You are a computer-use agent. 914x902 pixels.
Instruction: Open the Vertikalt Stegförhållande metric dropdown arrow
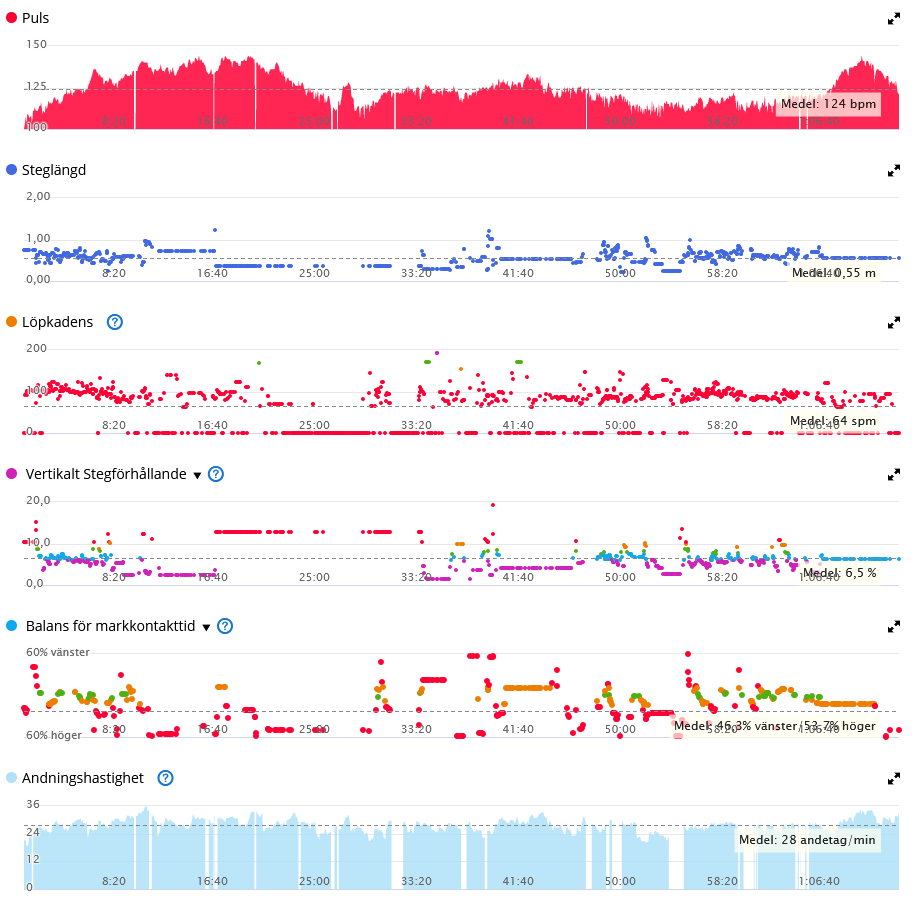pyautogui.click(x=198, y=475)
